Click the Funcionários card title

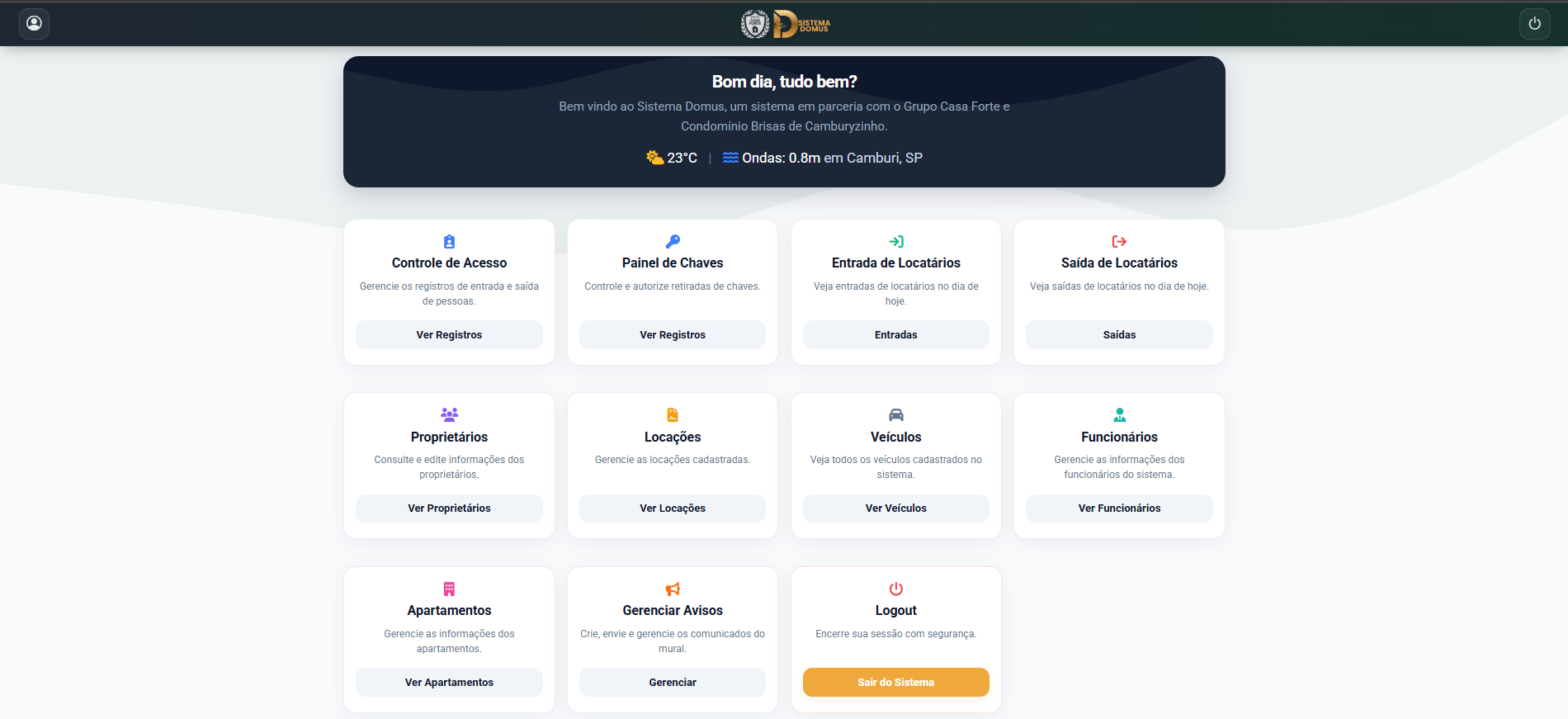(x=1119, y=438)
